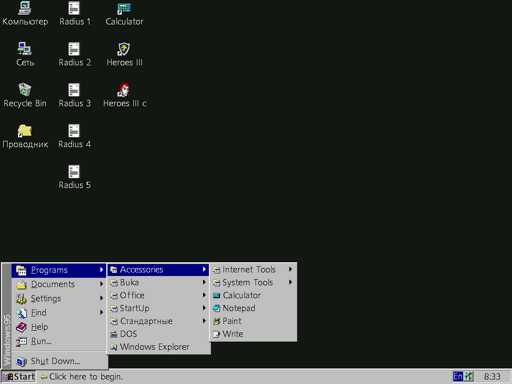
Task: Click the Start button on taskbar
Action: click(x=19, y=377)
